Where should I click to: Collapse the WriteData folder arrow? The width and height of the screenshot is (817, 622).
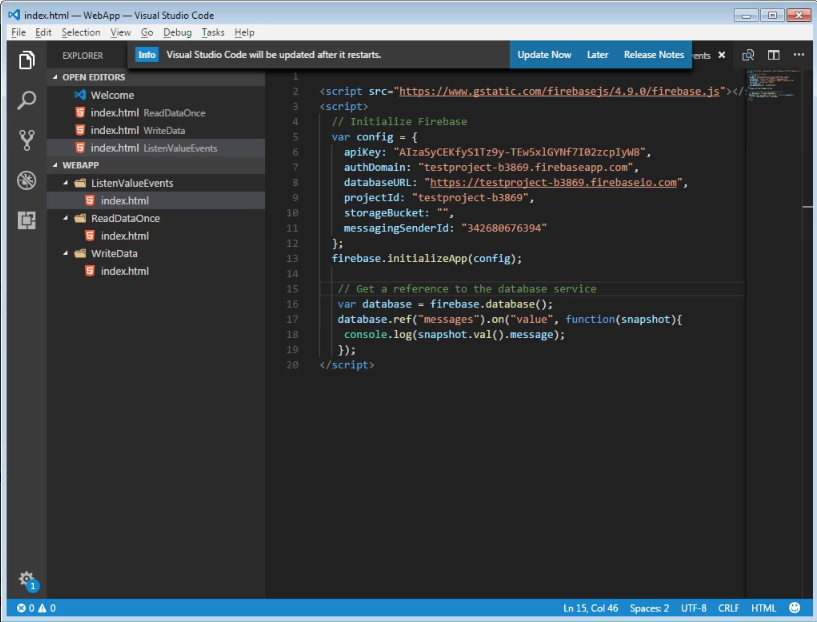[66, 253]
